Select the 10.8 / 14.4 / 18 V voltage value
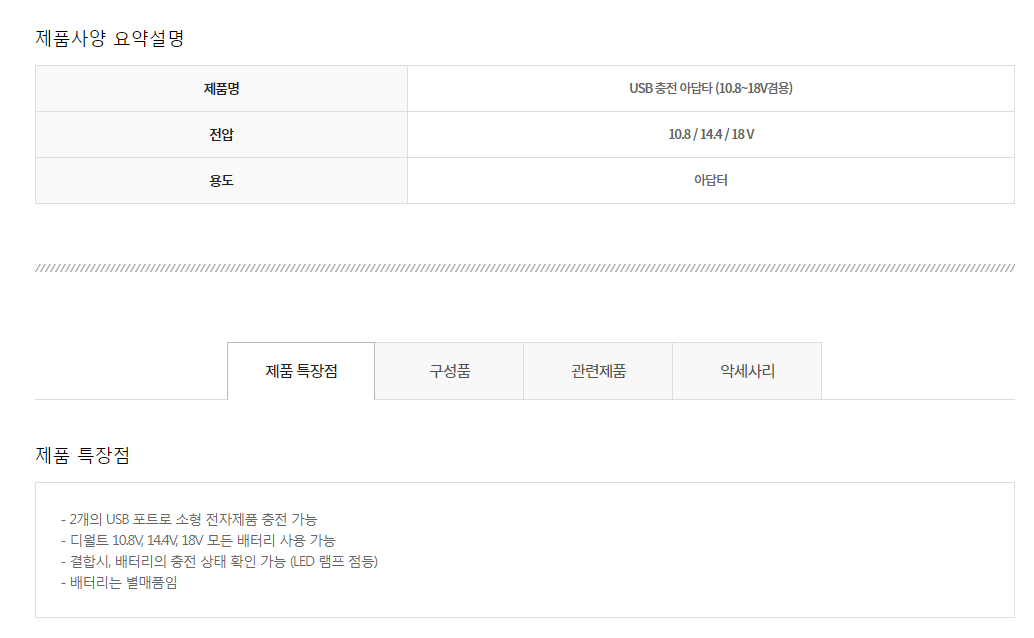The width and height of the screenshot is (1034, 638). click(x=711, y=134)
